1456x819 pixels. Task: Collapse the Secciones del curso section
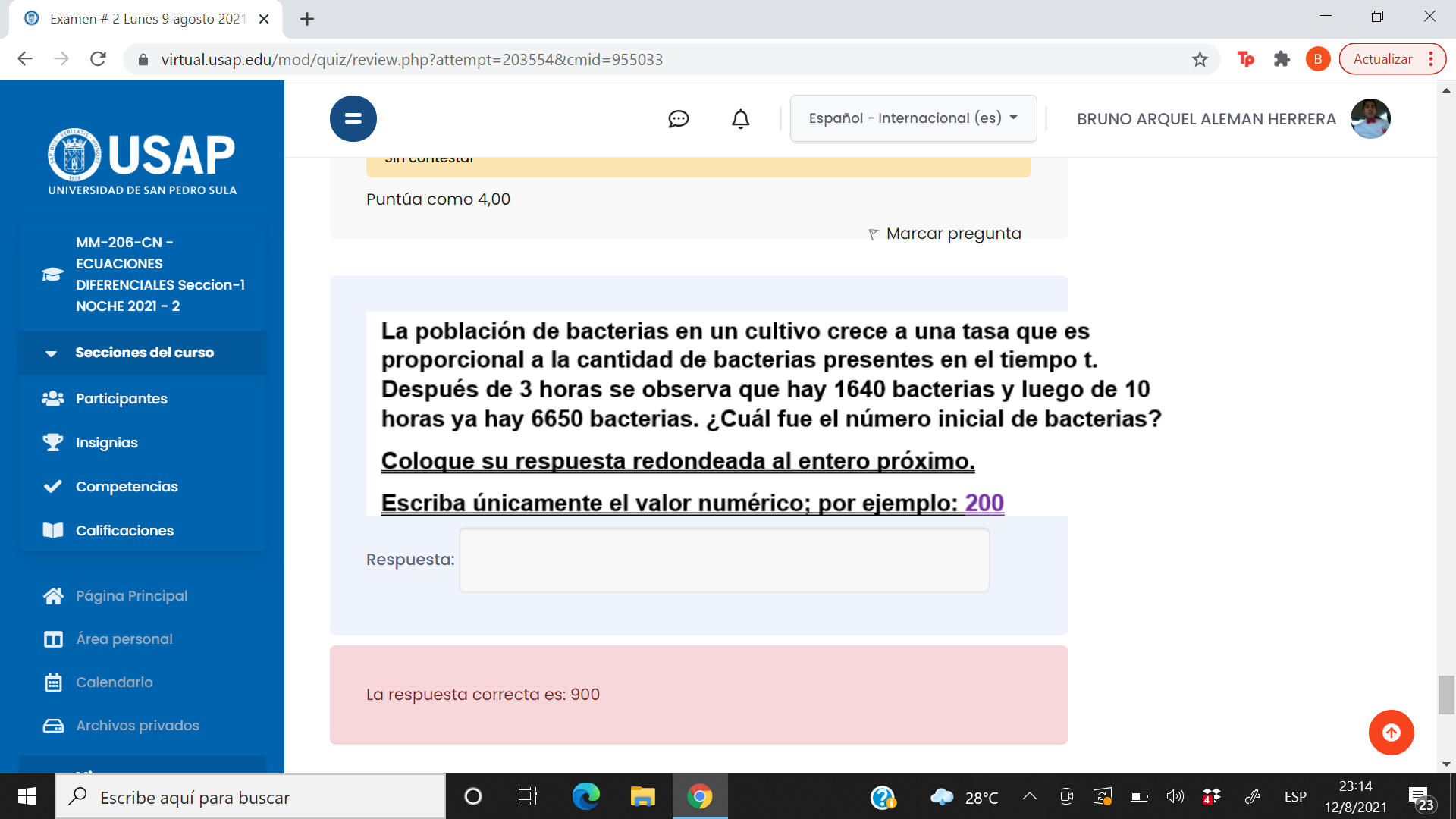pos(50,353)
